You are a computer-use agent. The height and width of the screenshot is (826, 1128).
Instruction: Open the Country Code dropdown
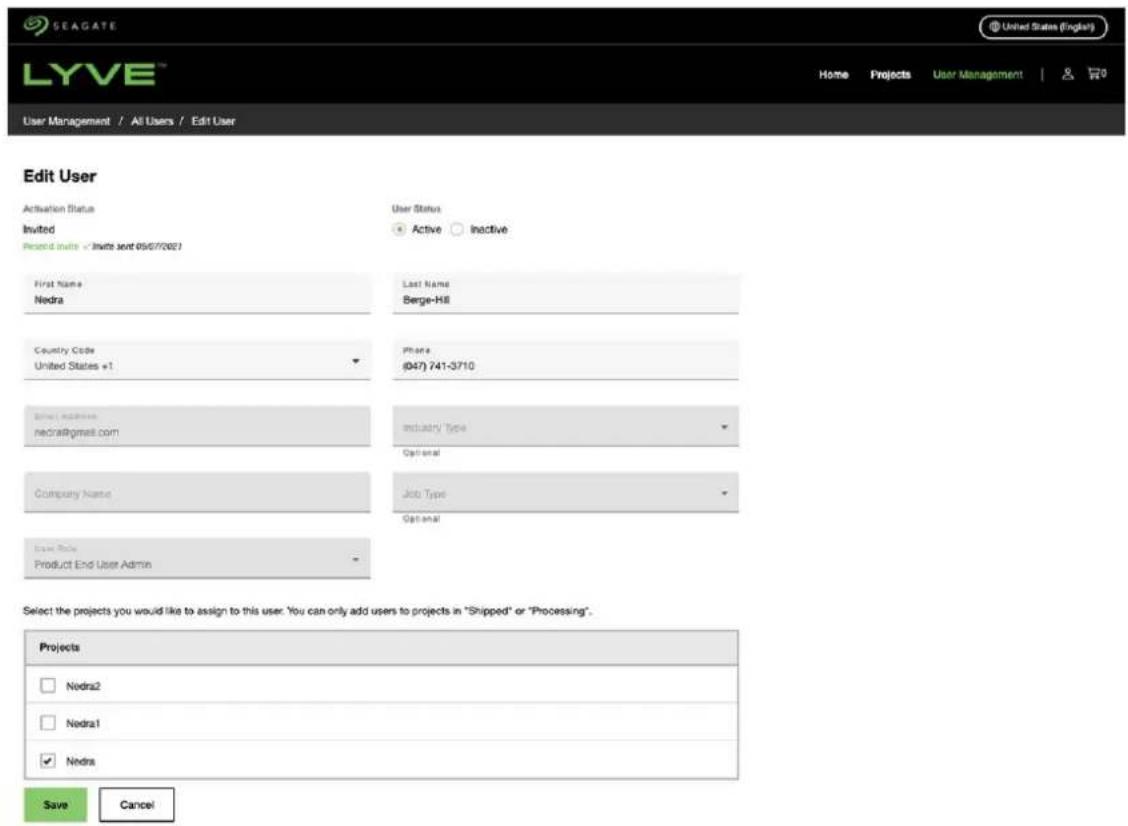197,360
